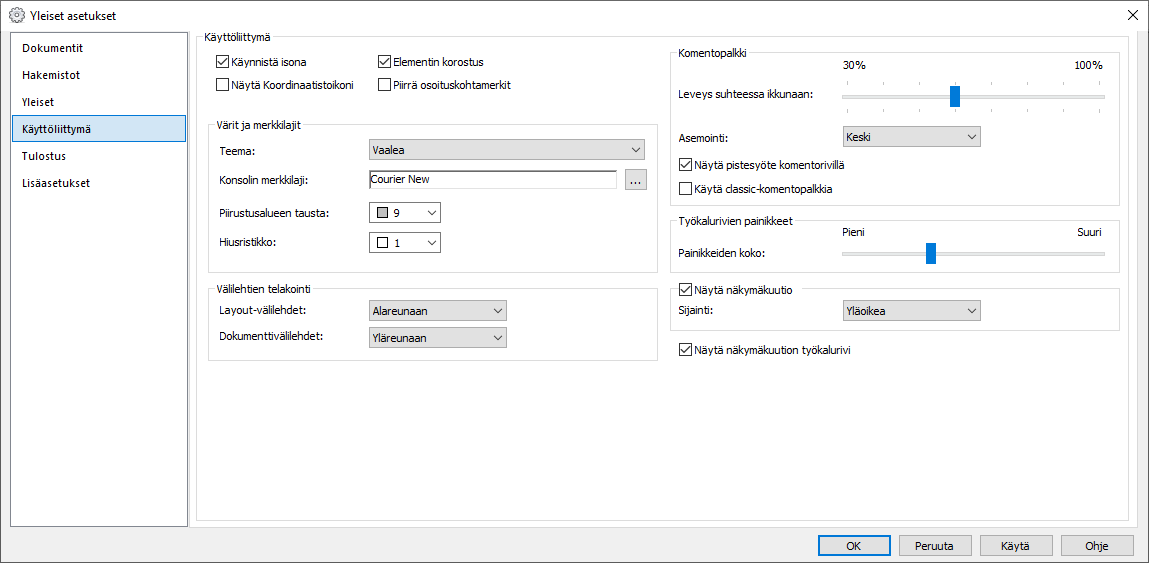
Task: Open Sijainti dropdown showing Yläoikea
Action: point(910,311)
